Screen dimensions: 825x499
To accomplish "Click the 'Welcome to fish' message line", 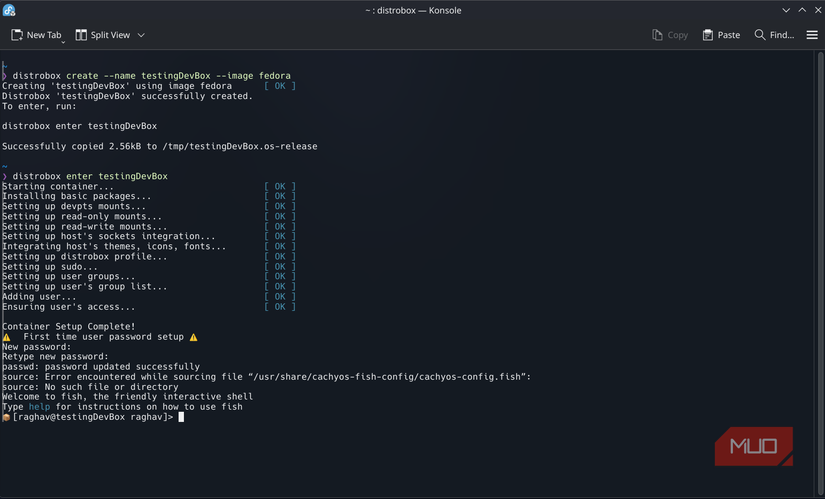I will coord(127,397).
